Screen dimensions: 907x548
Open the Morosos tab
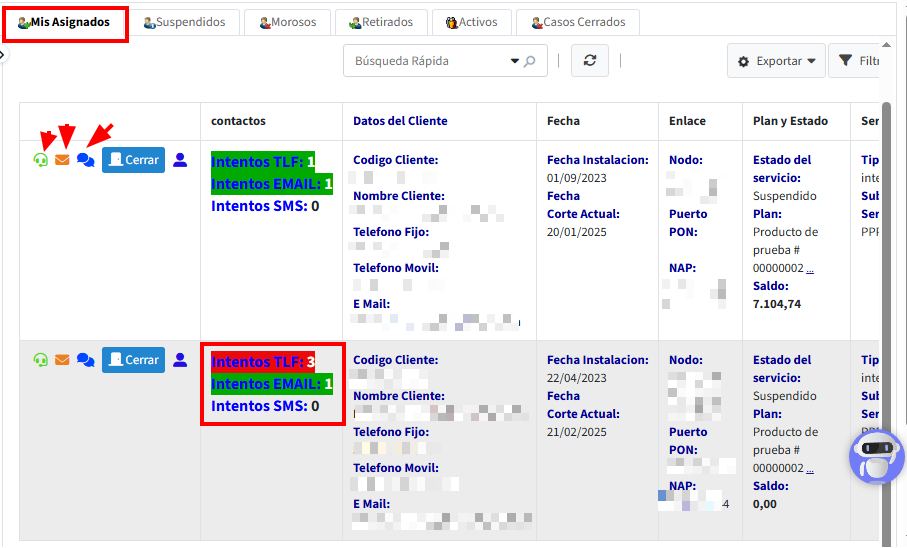tap(288, 22)
